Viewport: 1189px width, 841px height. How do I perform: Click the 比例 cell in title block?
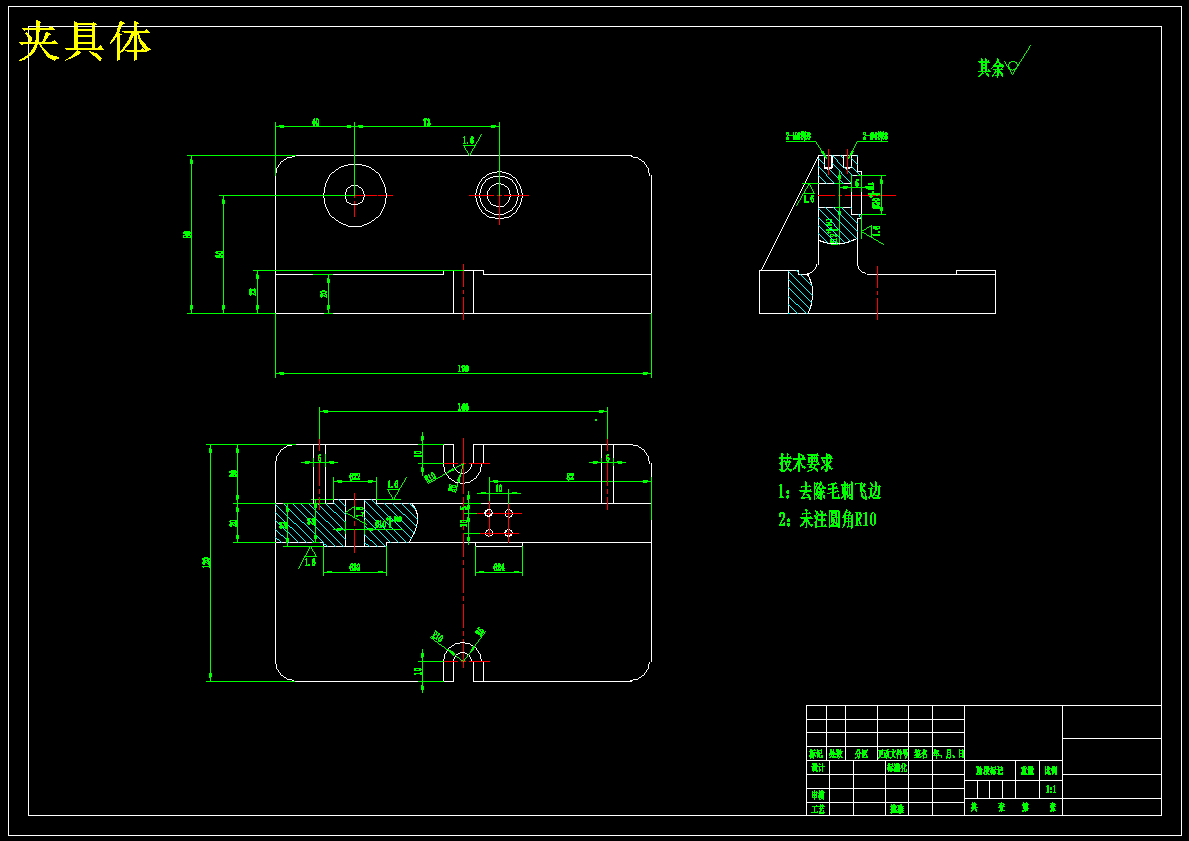tap(1050, 770)
